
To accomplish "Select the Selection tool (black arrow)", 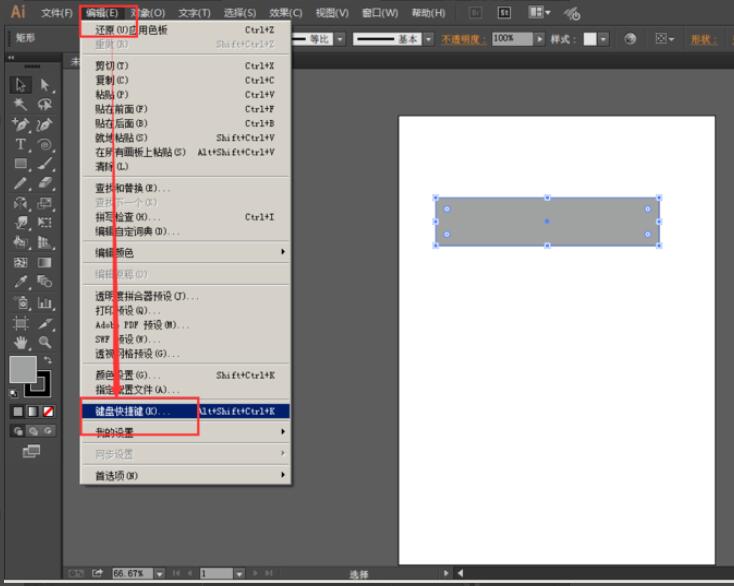I will tap(20, 85).
